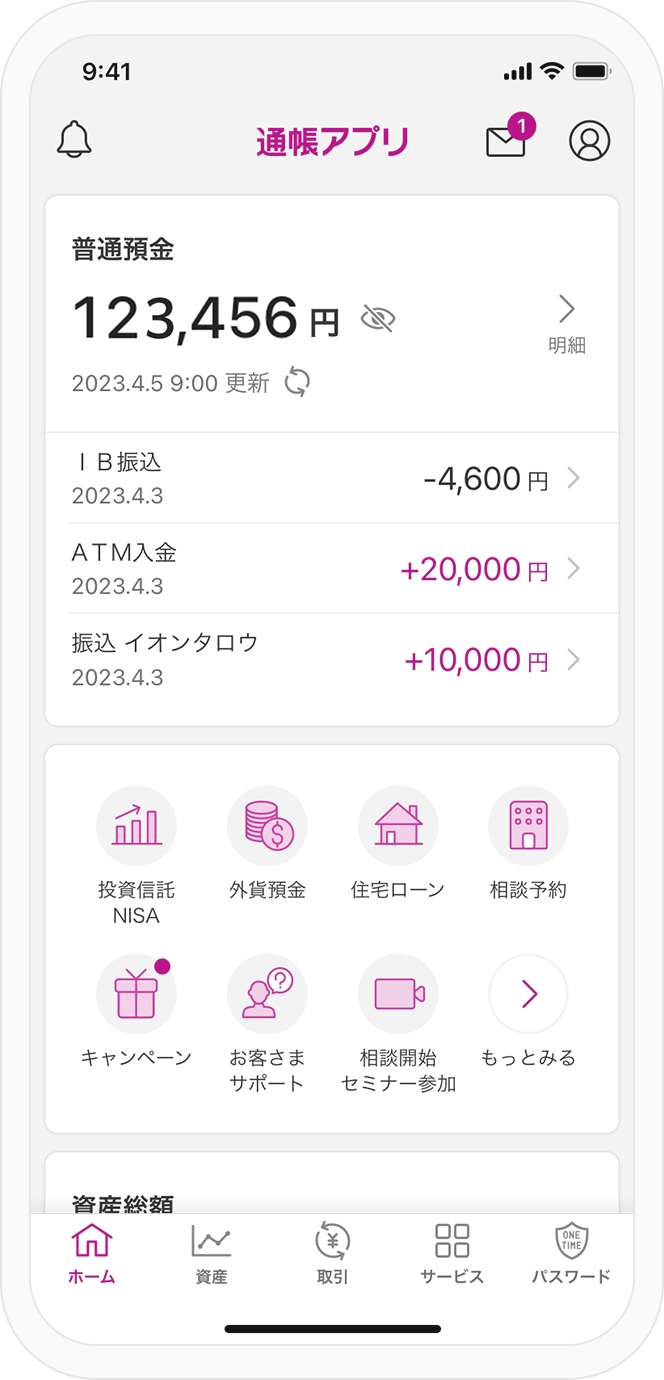Open the 住宅ローン house icon
This screenshot has height=1380, width=664.
398,826
